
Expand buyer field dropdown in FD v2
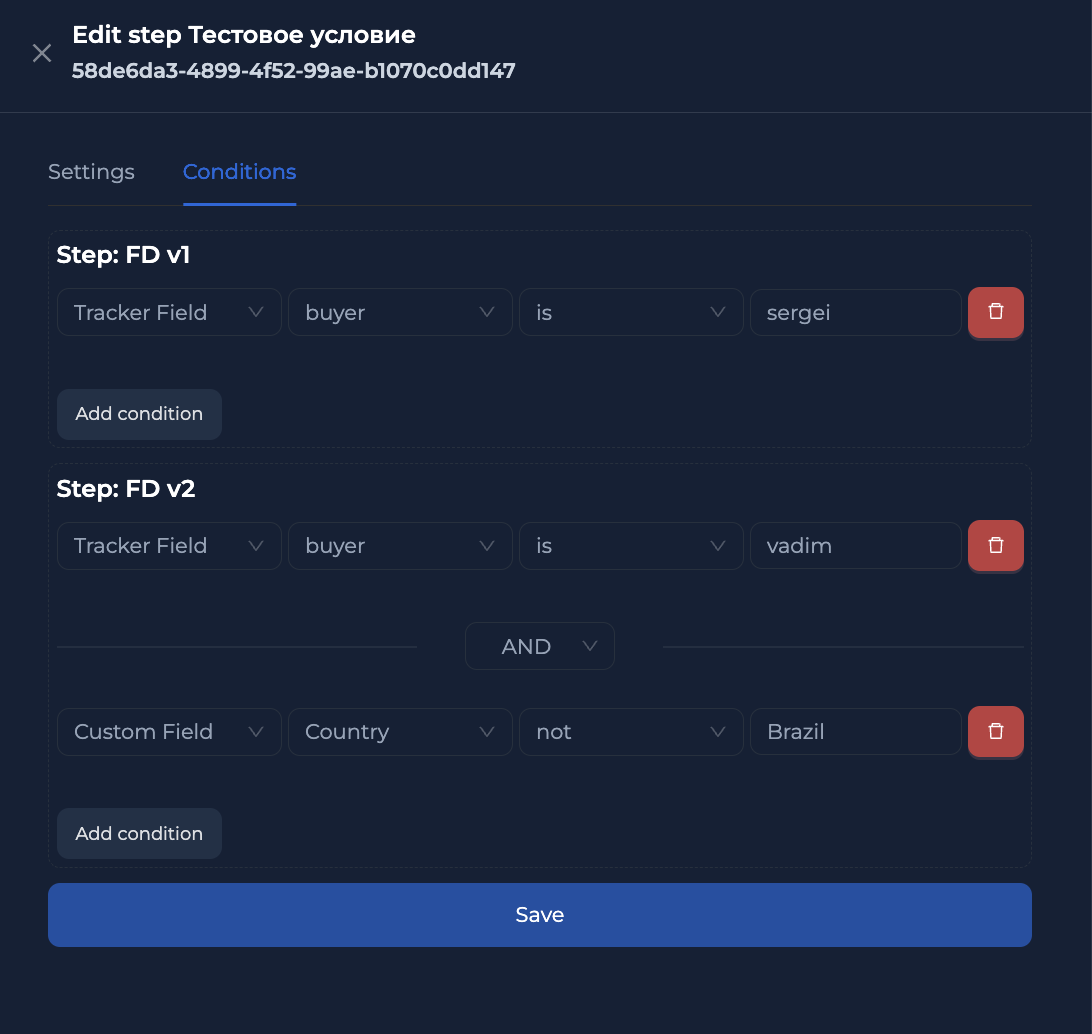pos(400,546)
